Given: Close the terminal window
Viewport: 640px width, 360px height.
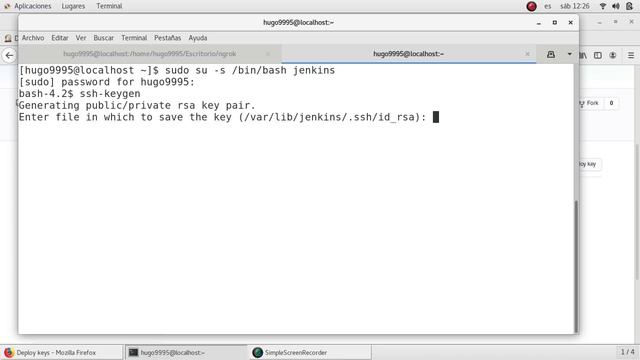Looking at the screenshot, I should 570,23.
